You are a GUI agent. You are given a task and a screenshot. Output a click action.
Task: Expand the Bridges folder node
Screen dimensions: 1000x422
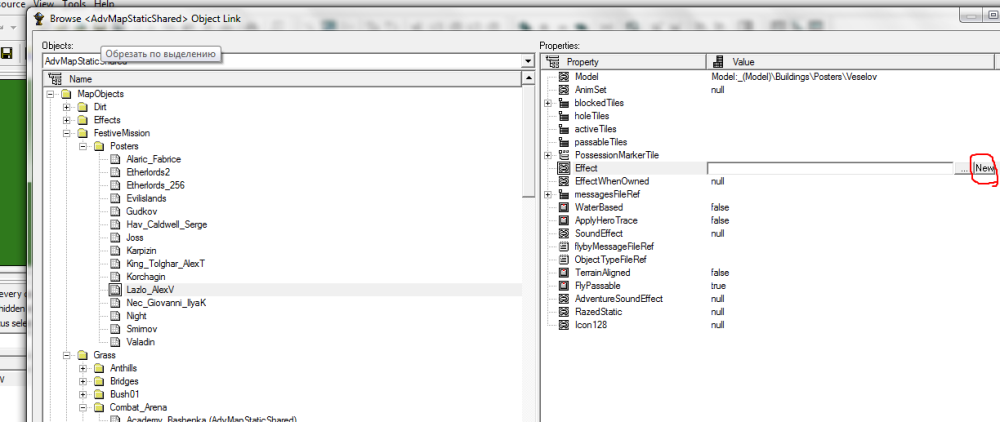pos(82,381)
